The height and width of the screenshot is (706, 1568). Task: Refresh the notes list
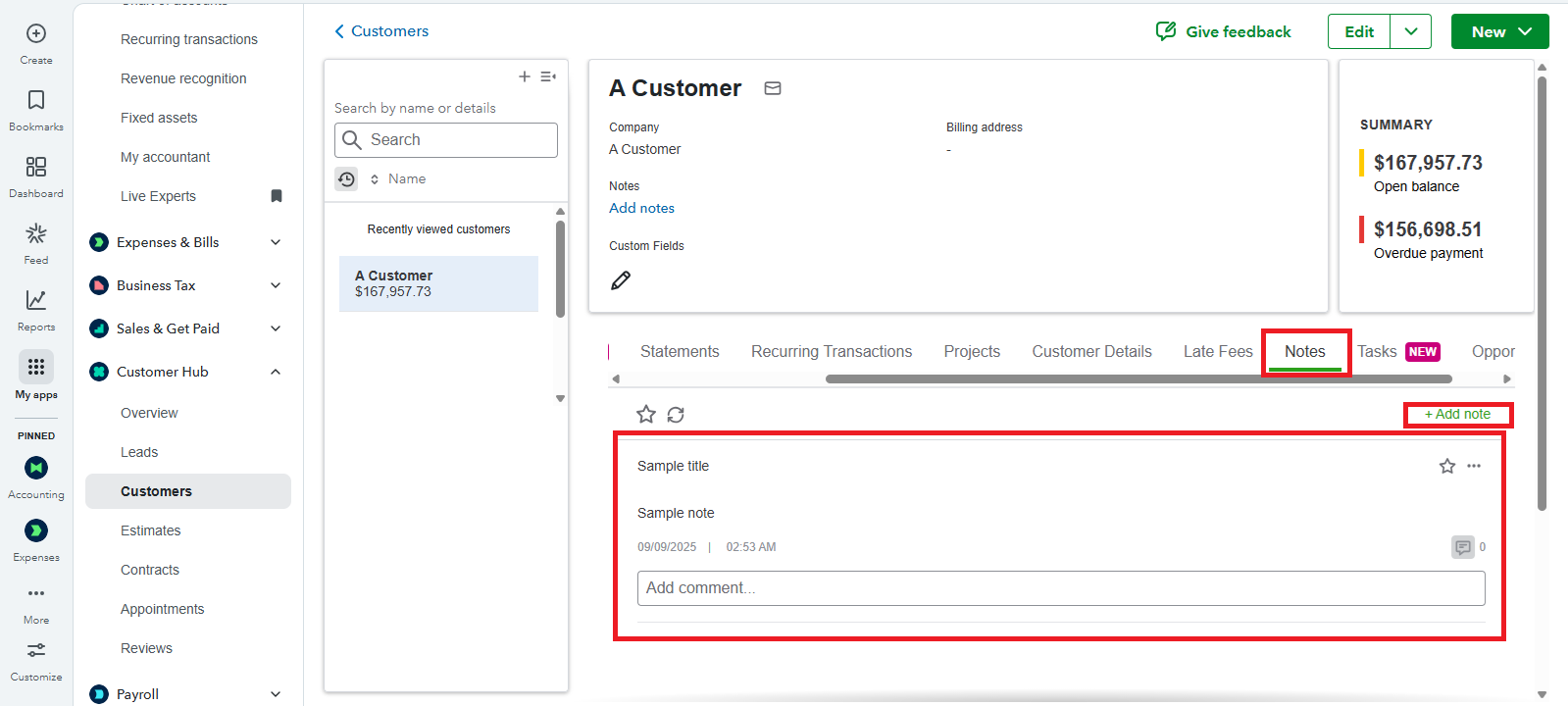tap(676, 415)
